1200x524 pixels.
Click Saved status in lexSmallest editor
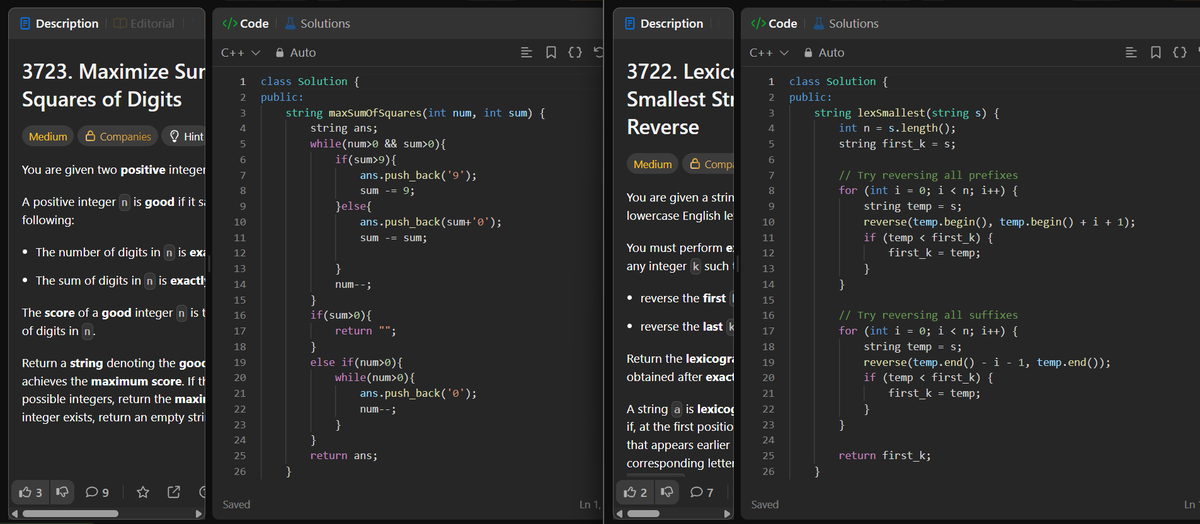(764, 505)
